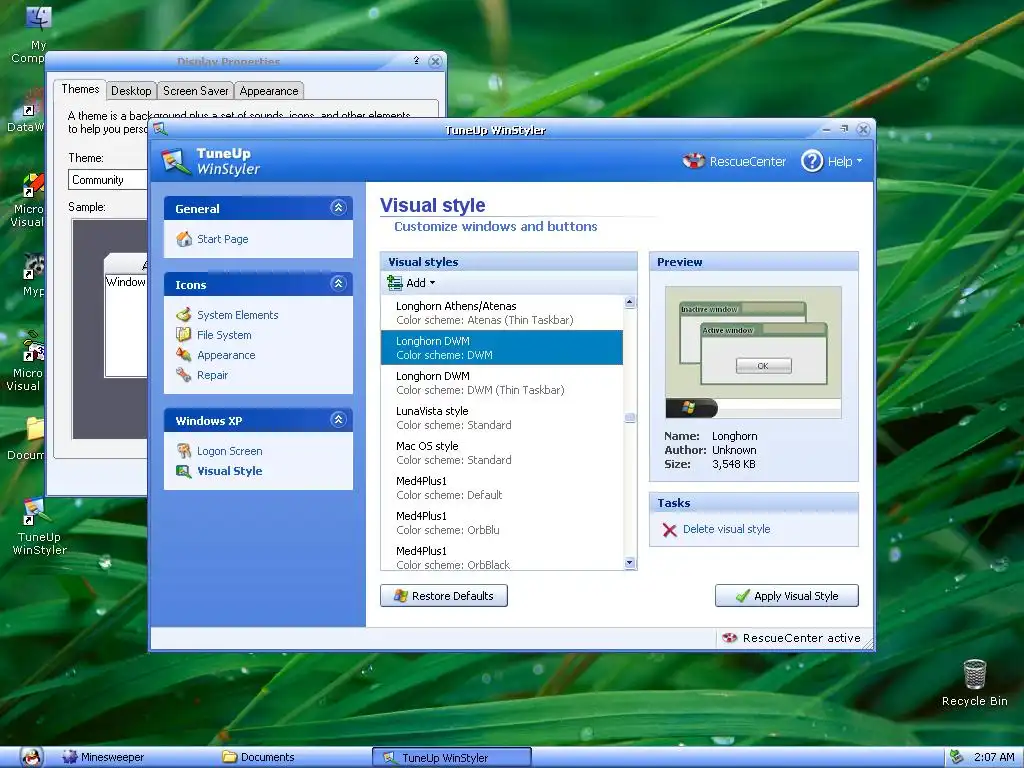The width and height of the screenshot is (1024, 768).
Task: Click the Logon Screen keys icon
Action: click(184, 451)
